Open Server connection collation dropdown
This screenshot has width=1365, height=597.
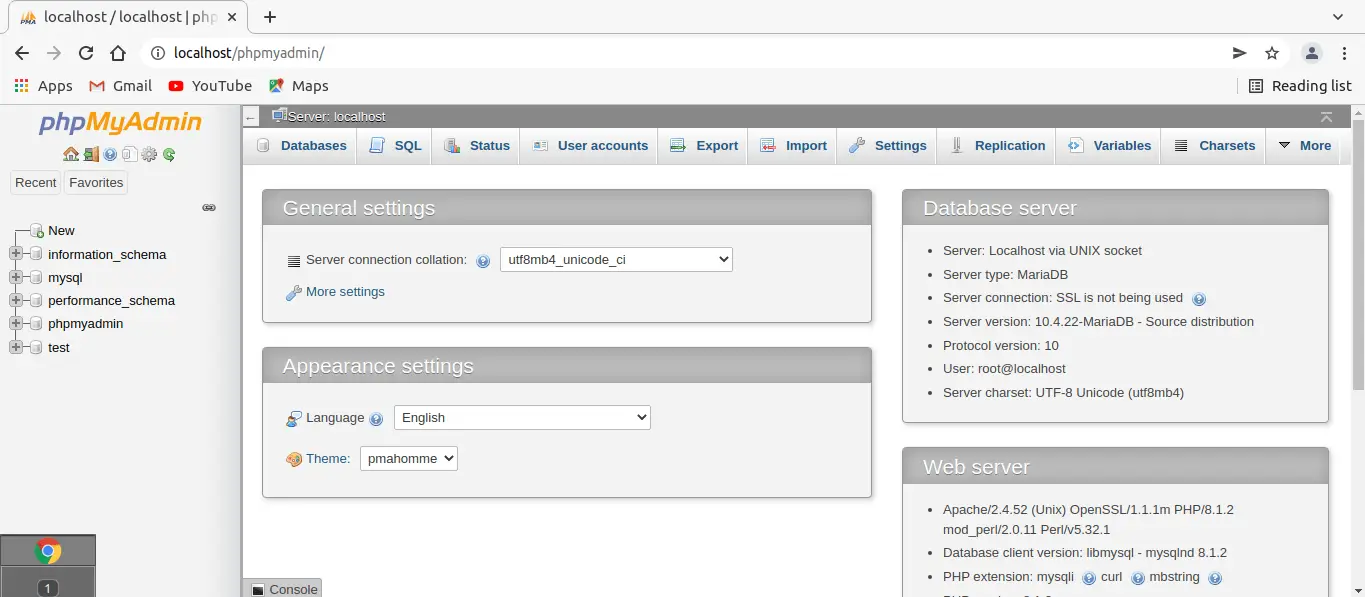(x=616, y=260)
